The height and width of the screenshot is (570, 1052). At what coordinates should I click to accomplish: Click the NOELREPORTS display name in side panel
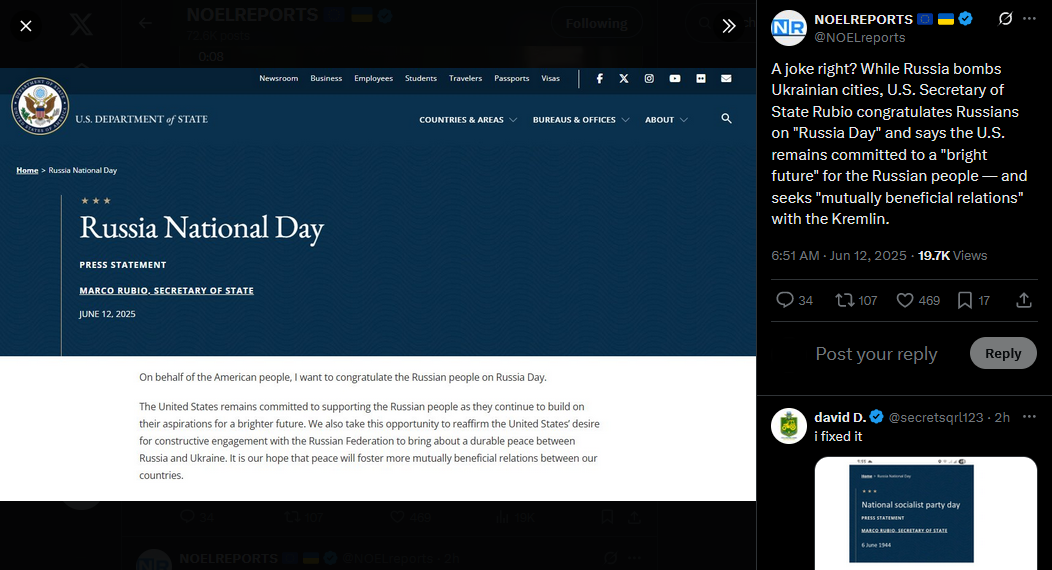pyautogui.click(x=863, y=19)
